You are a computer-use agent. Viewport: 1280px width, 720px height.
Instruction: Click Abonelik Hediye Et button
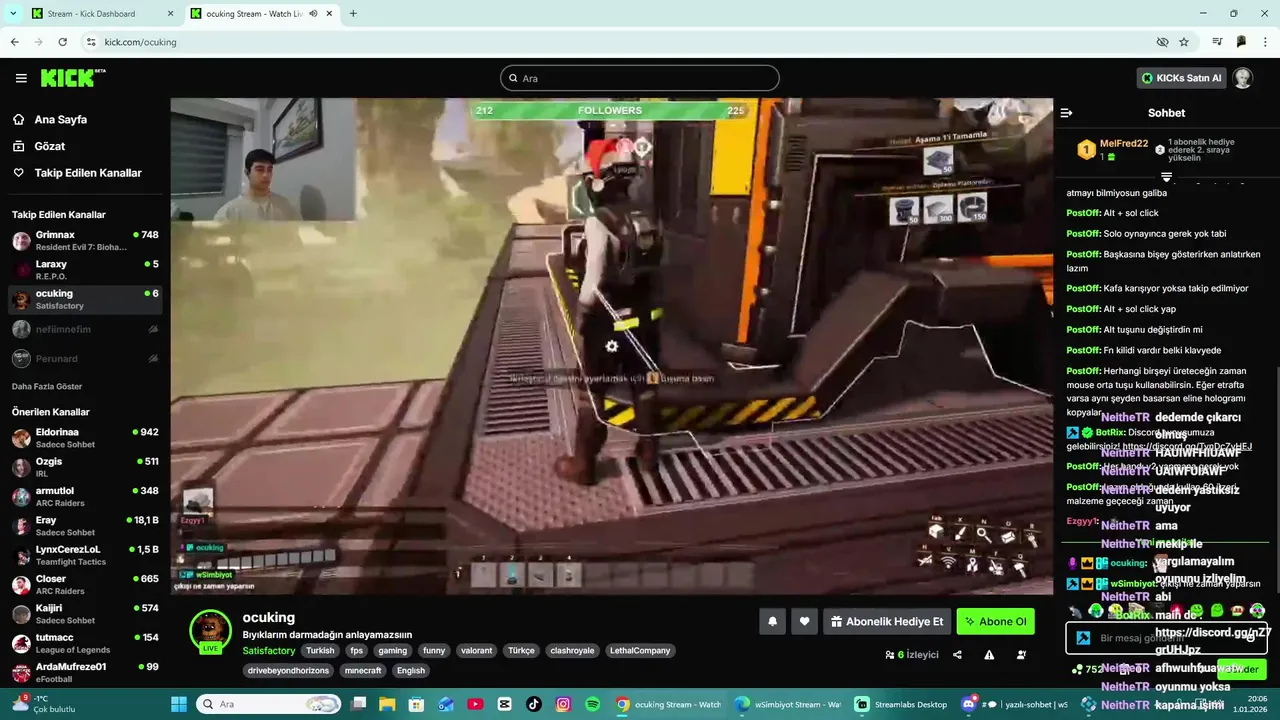(x=887, y=622)
